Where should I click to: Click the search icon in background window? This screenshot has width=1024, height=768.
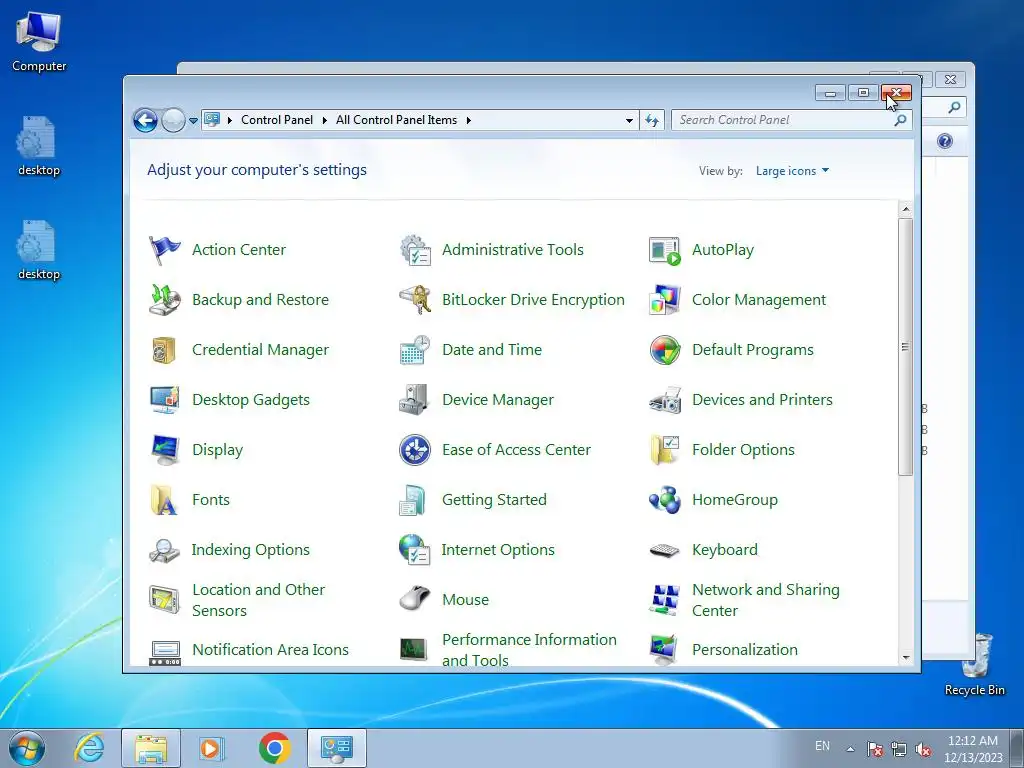(954, 107)
